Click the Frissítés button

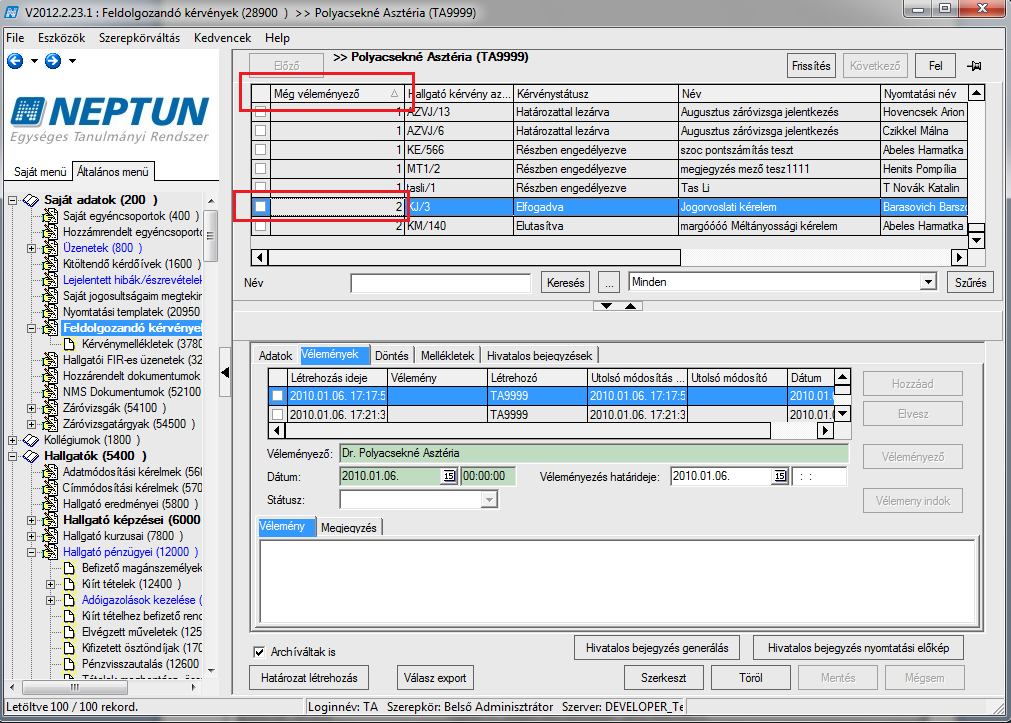tap(811, 66)
